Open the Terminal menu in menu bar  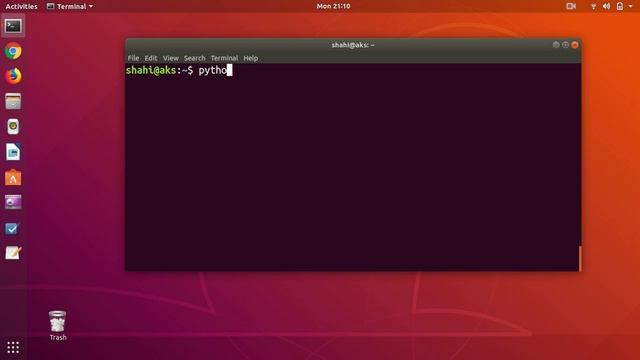[224, 58]
